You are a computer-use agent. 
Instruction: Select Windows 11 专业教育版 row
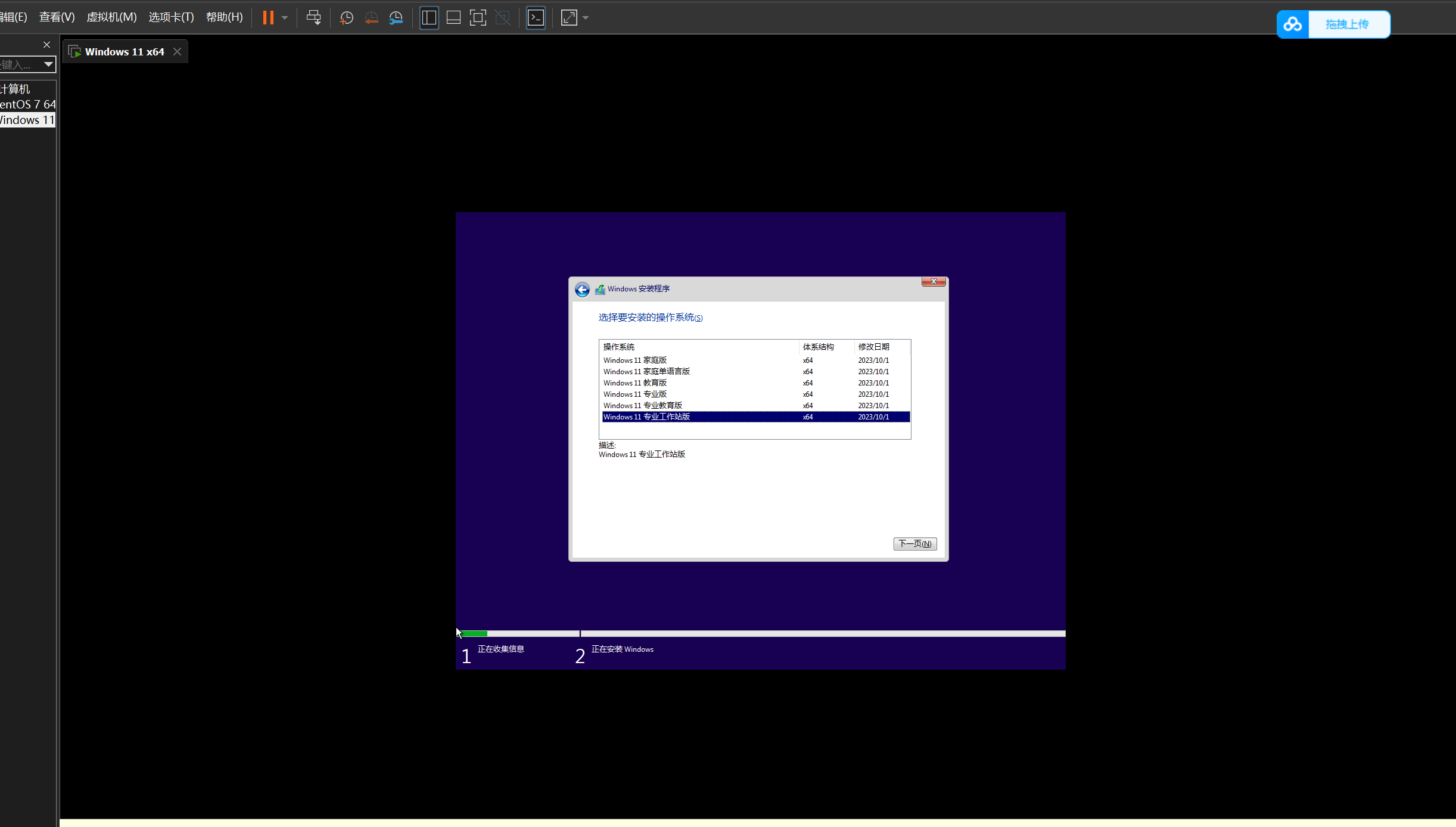pyautogui.click(x=755, y=406)
